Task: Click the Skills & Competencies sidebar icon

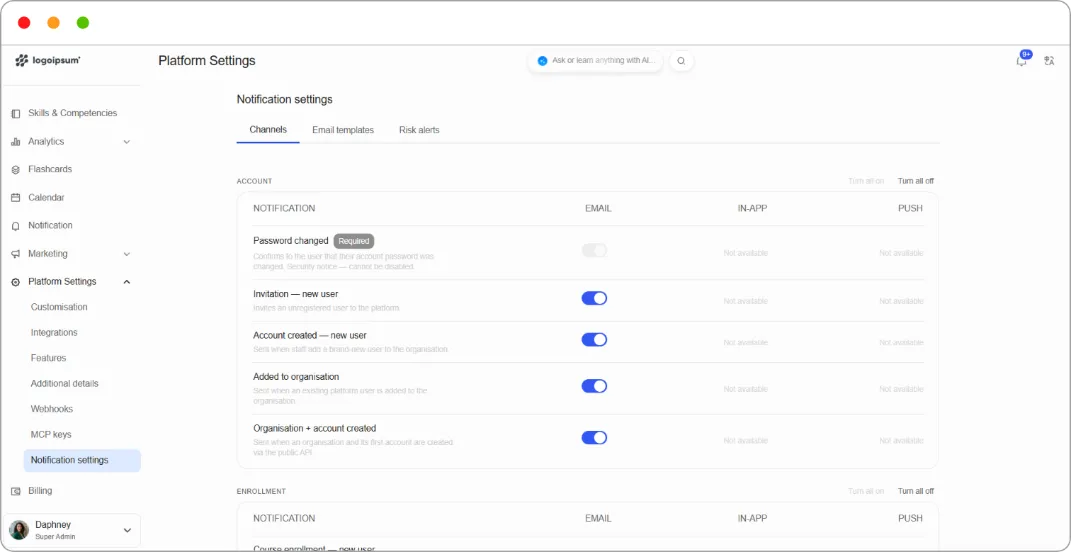Action: (16, 113)
